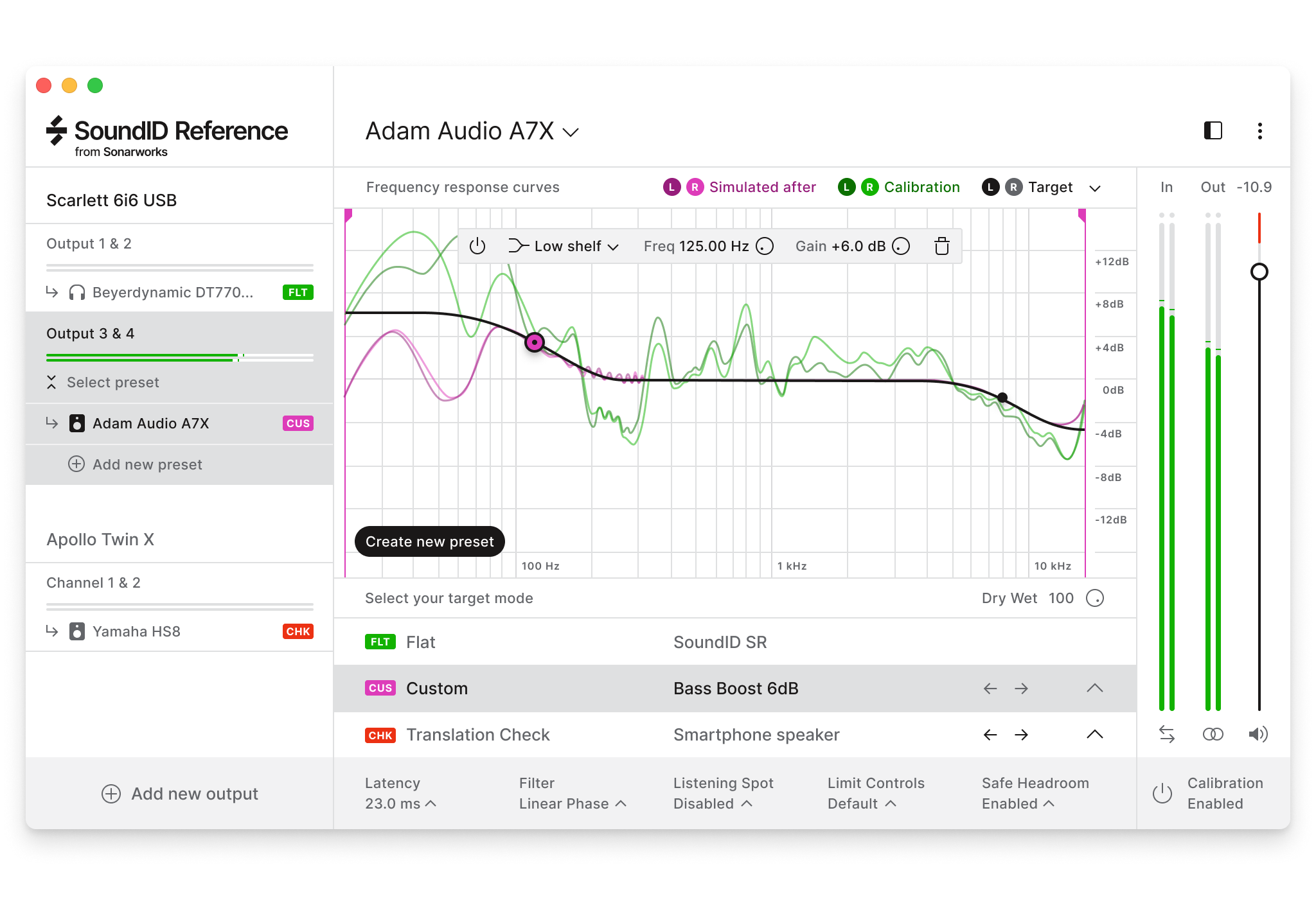Viewport: 1316px width, 921px height.
Task: Open the three-dot more options menu
Action: pyautogui.click(x=1259, y=131)
